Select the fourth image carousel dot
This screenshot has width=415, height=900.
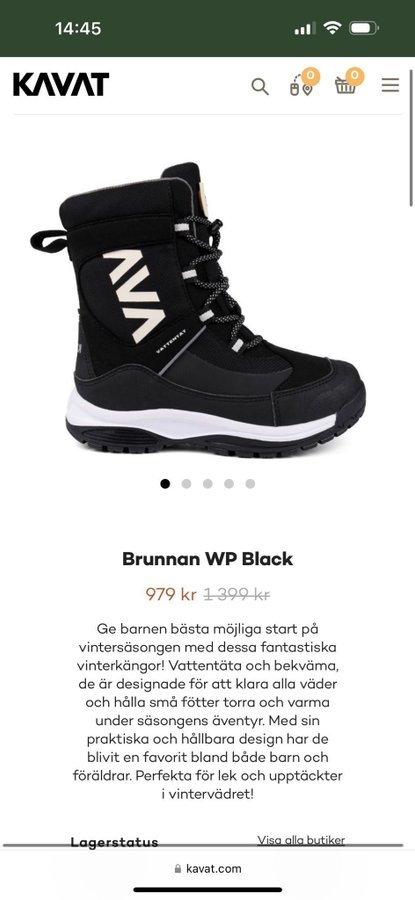229,484
